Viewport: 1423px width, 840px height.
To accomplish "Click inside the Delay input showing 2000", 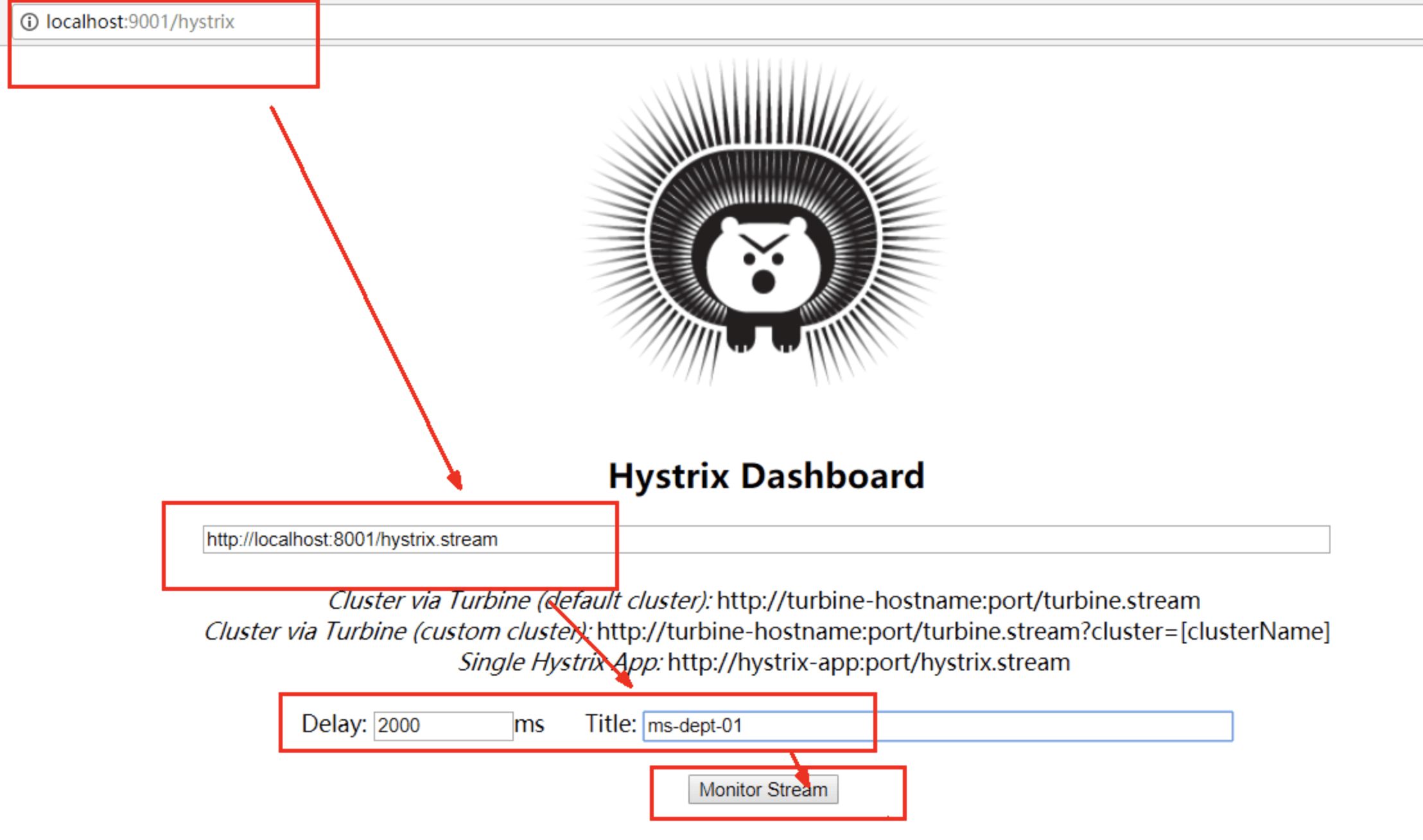I will (x=443, y=726).
